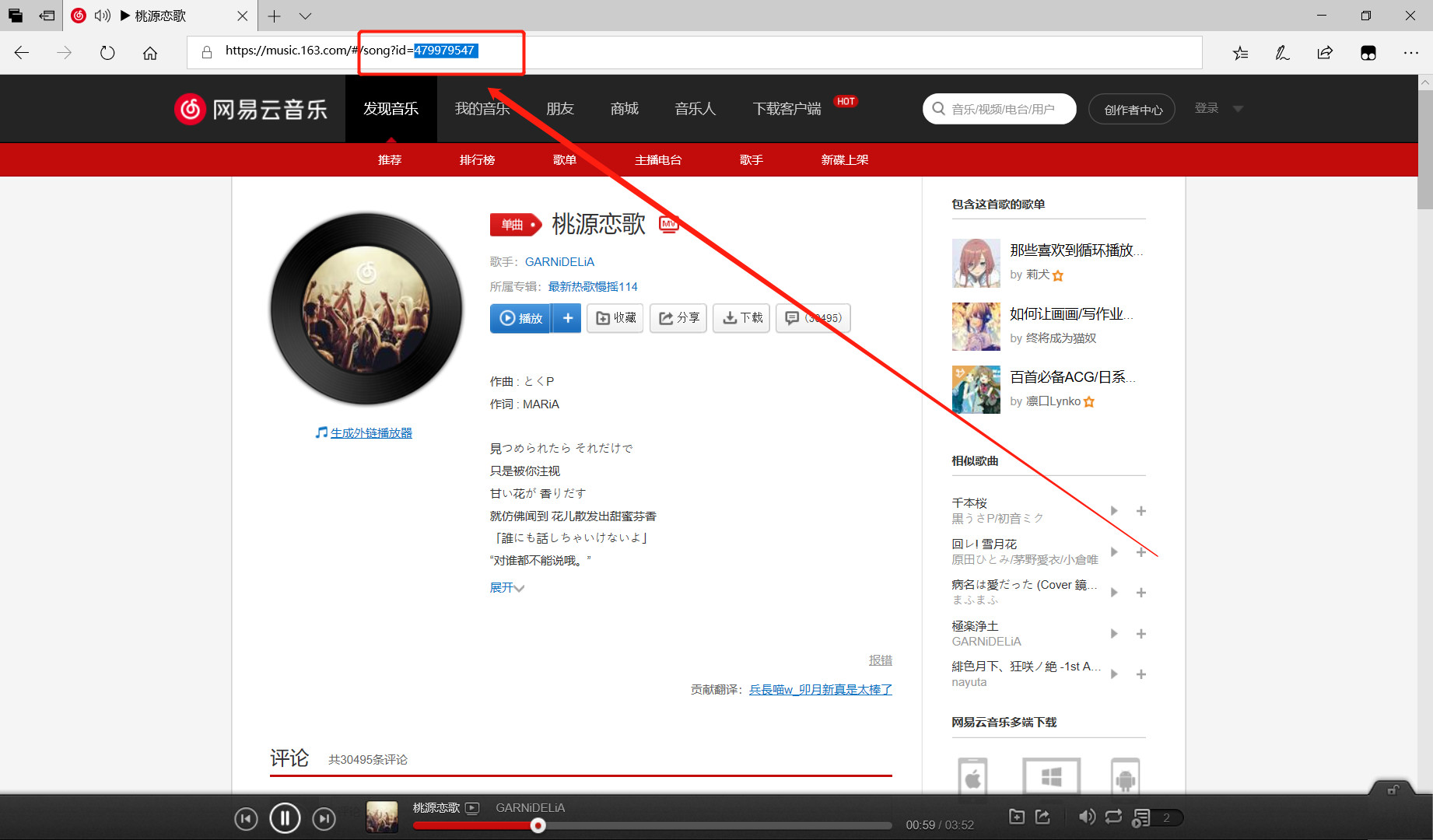The height and width of the screenshot is (840, 1433).
Task: Reload the page in the browser
Action: click(107, 53)
